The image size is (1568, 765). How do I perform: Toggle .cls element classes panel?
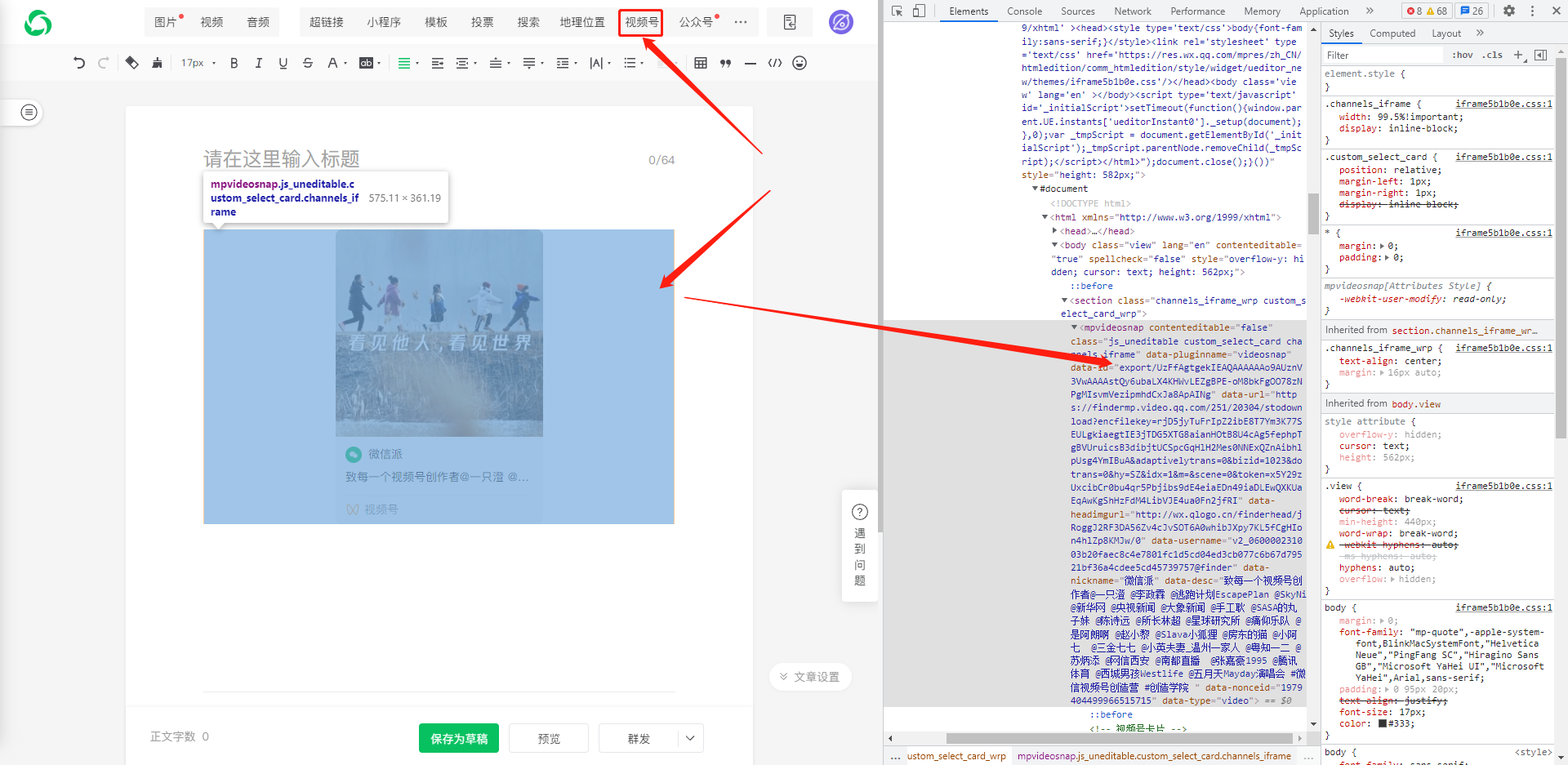[1494, 55]
